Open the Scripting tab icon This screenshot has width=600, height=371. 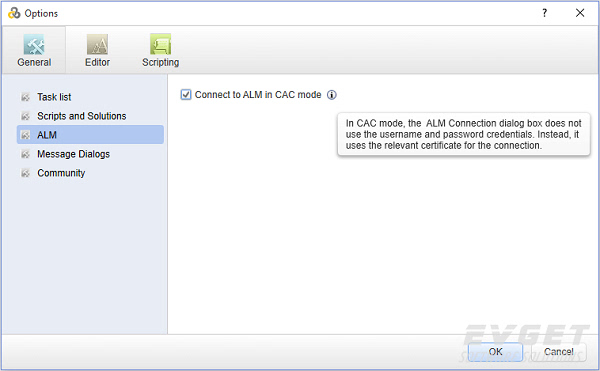pyautogui.click(x=160, y=45)
